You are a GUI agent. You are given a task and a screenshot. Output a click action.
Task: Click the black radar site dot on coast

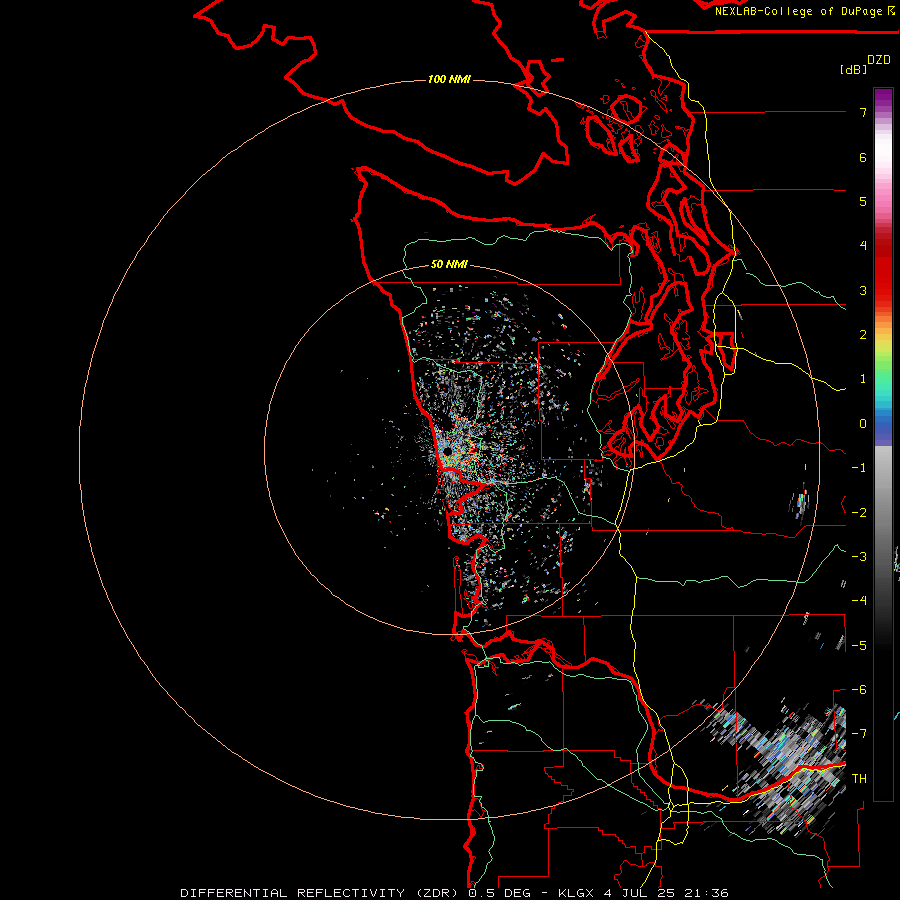click(447, 452)
